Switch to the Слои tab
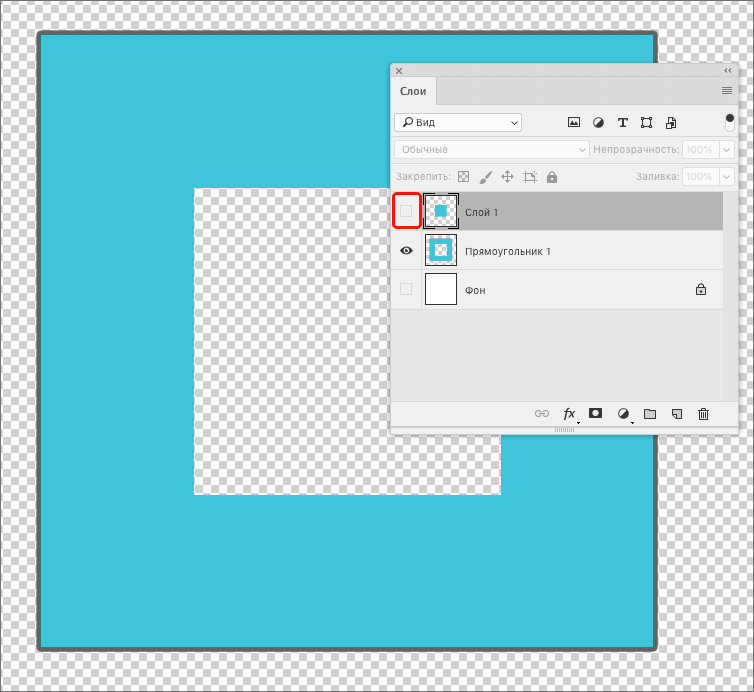This screenshot has height=692, width=754. [x=413, y=91]
